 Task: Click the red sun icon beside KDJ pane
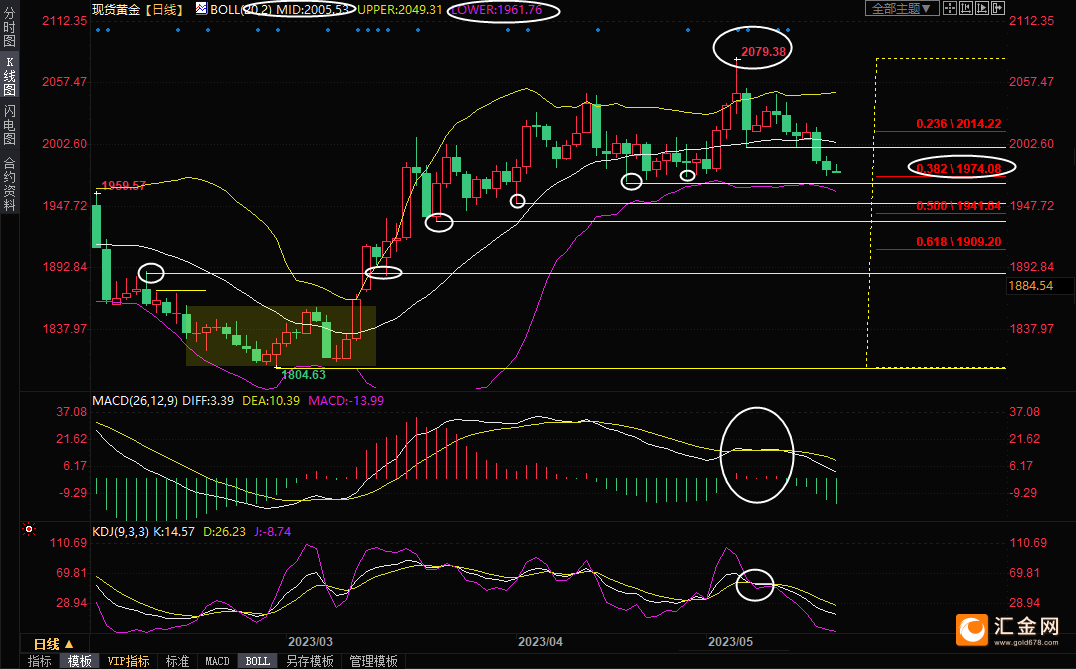[29, 529]
